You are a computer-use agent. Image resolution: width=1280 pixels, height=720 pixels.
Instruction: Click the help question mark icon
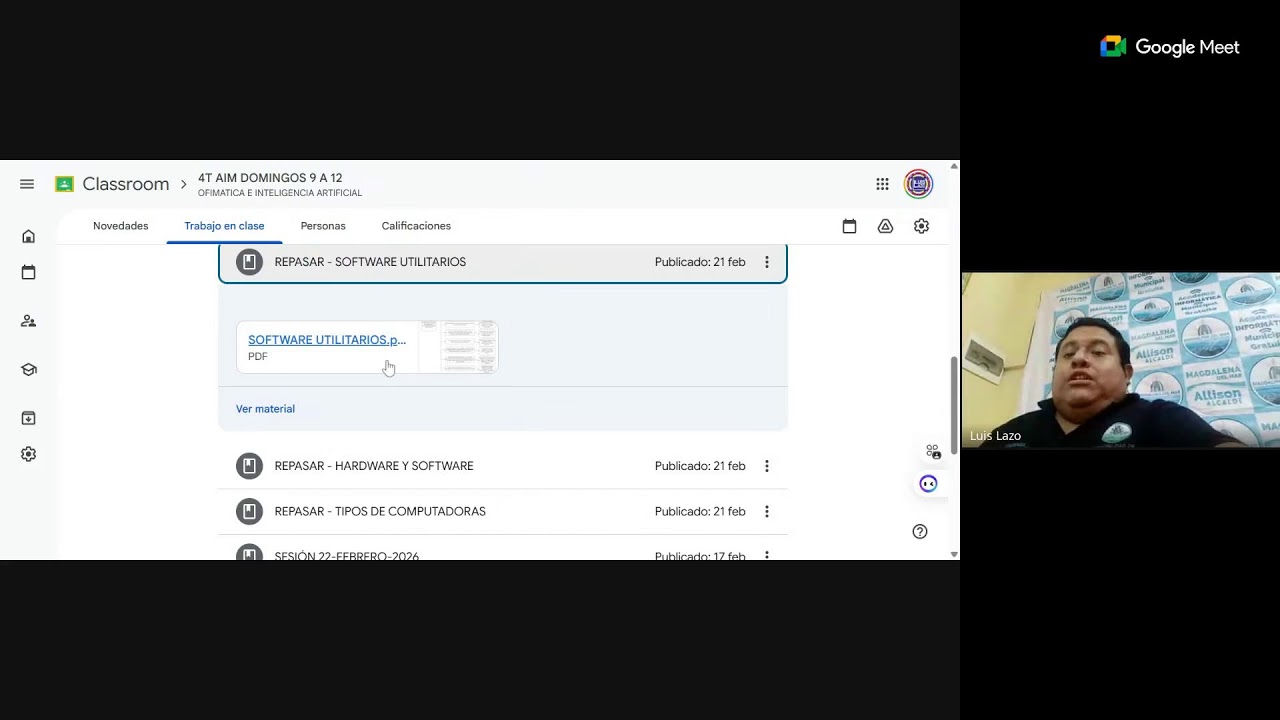[920, 531]
